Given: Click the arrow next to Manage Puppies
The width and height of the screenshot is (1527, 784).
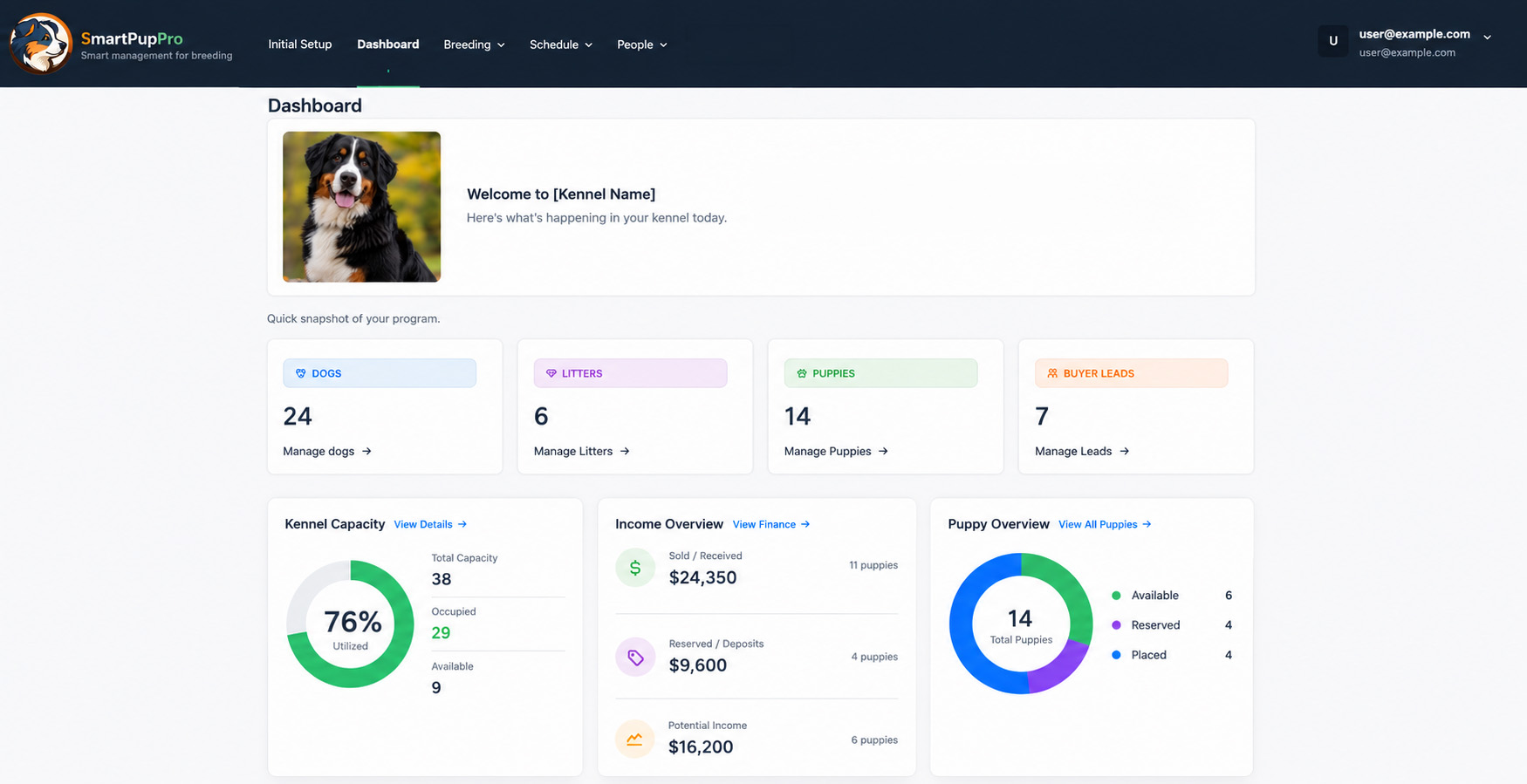Looking at the screenshot, I should click(x=883, y=452).
